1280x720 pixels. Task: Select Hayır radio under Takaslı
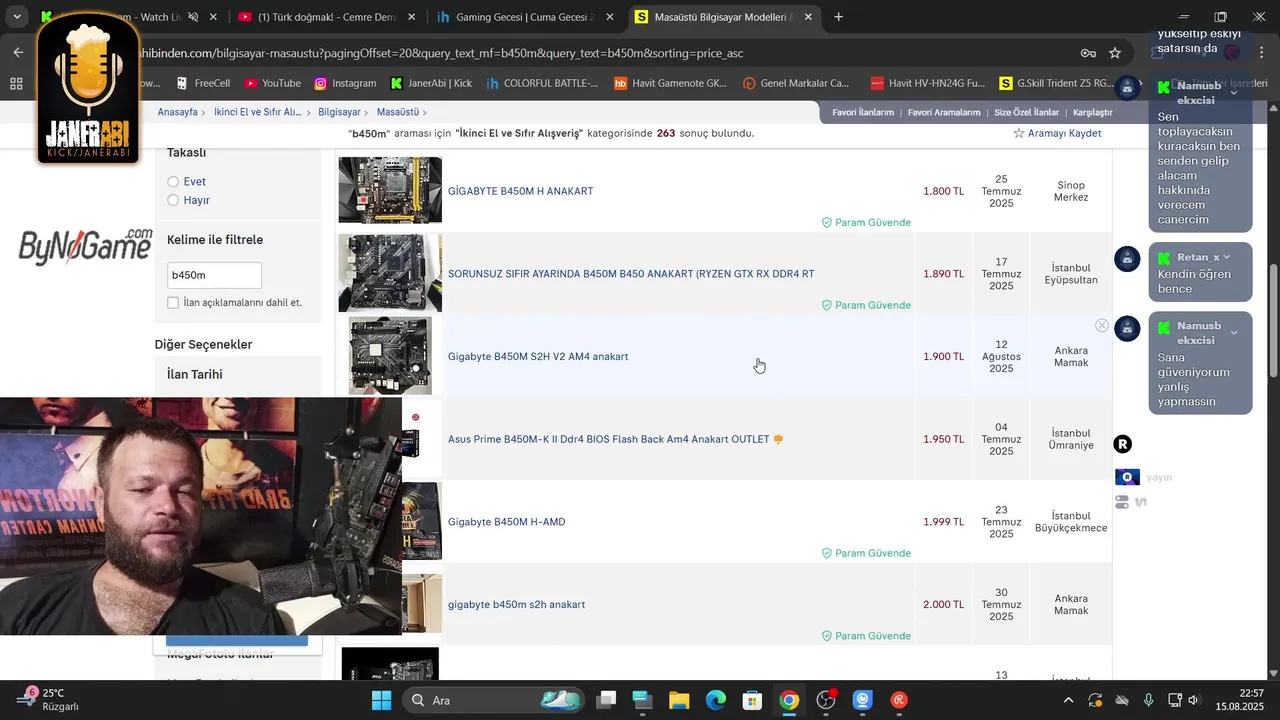point(173,200)
